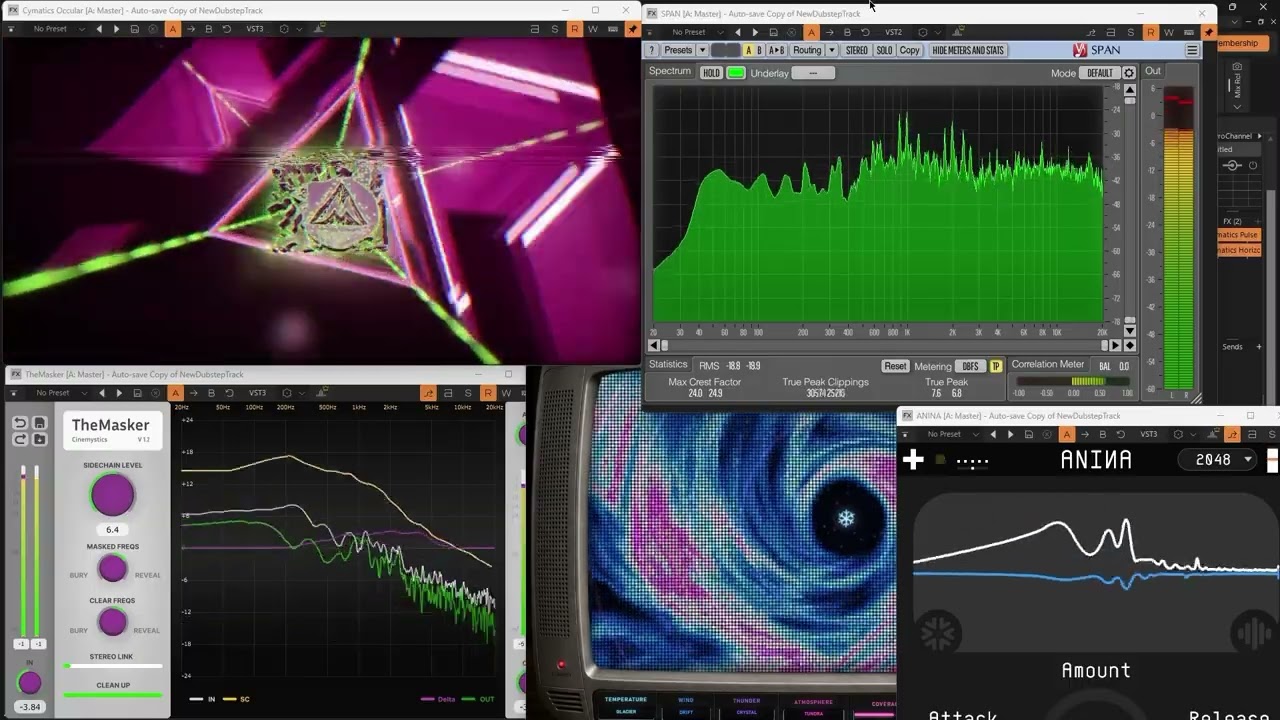Viewport: 1280px width, 720px height.
Task: Click TheMasker redo arrow icon
Action: click(x=20, y=439)
